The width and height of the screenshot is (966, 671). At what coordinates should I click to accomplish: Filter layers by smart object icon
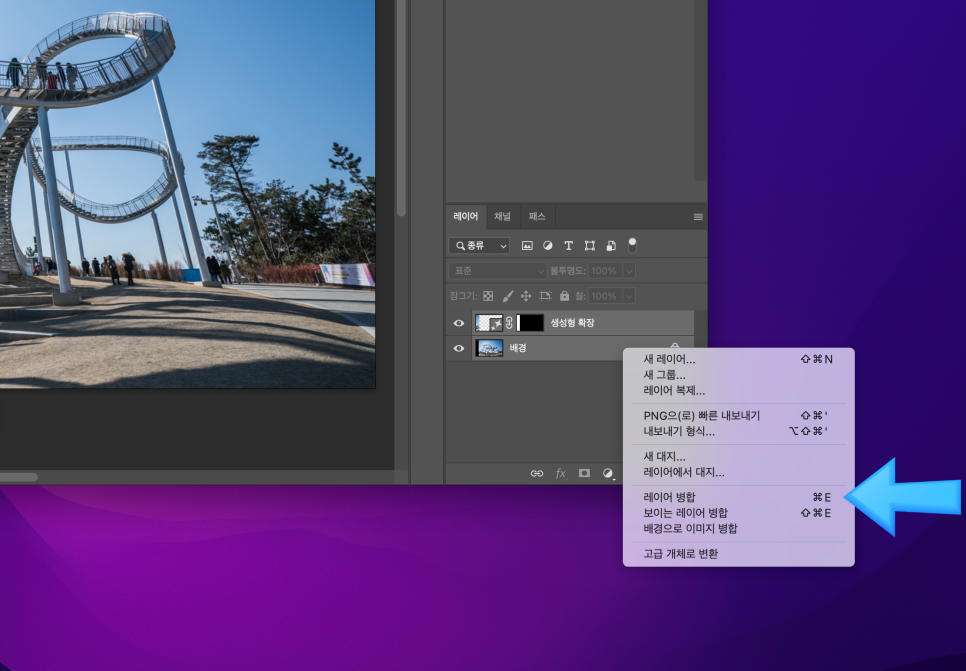611,246
